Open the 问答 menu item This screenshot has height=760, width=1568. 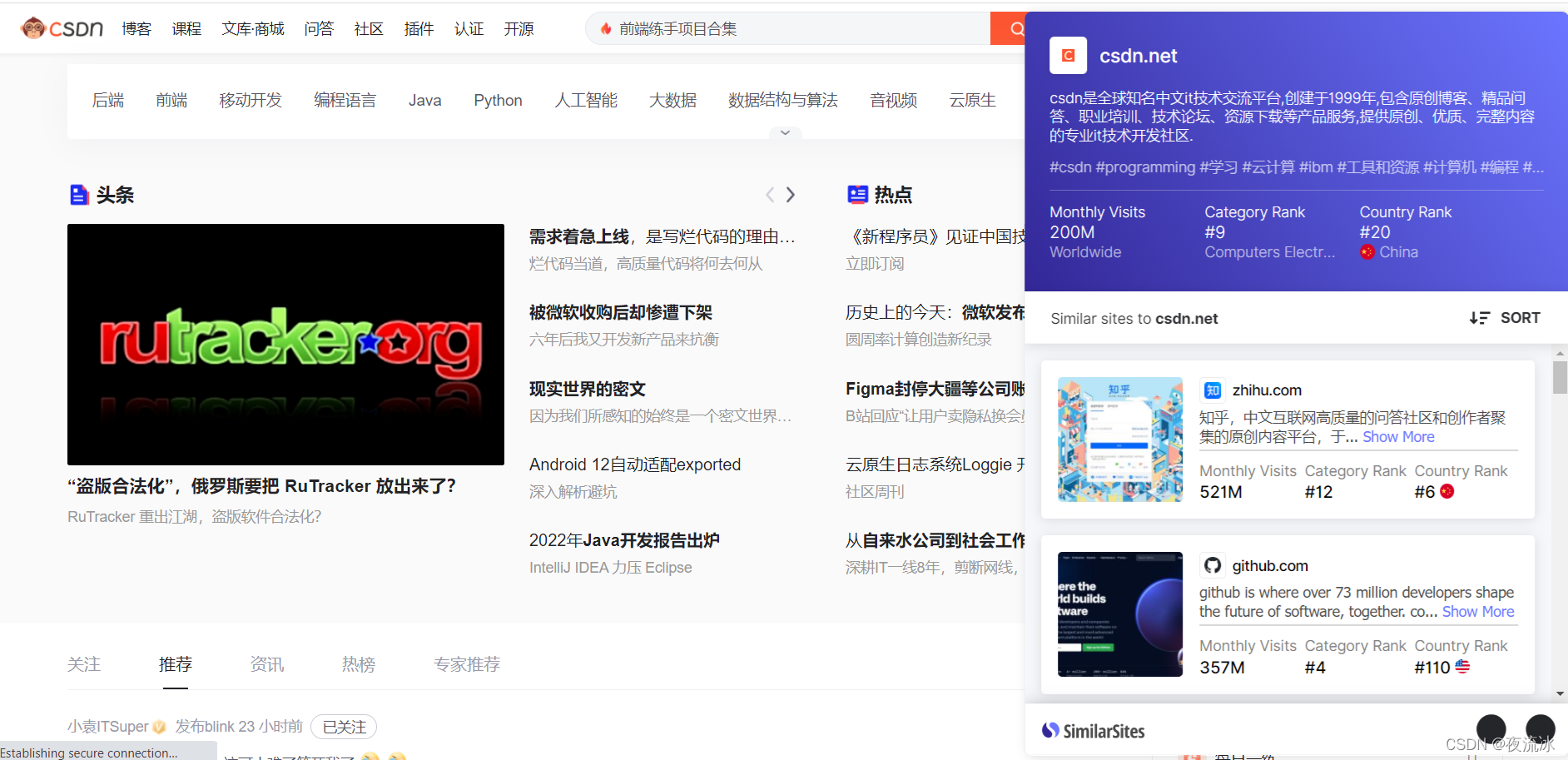(x=319, y=29)
